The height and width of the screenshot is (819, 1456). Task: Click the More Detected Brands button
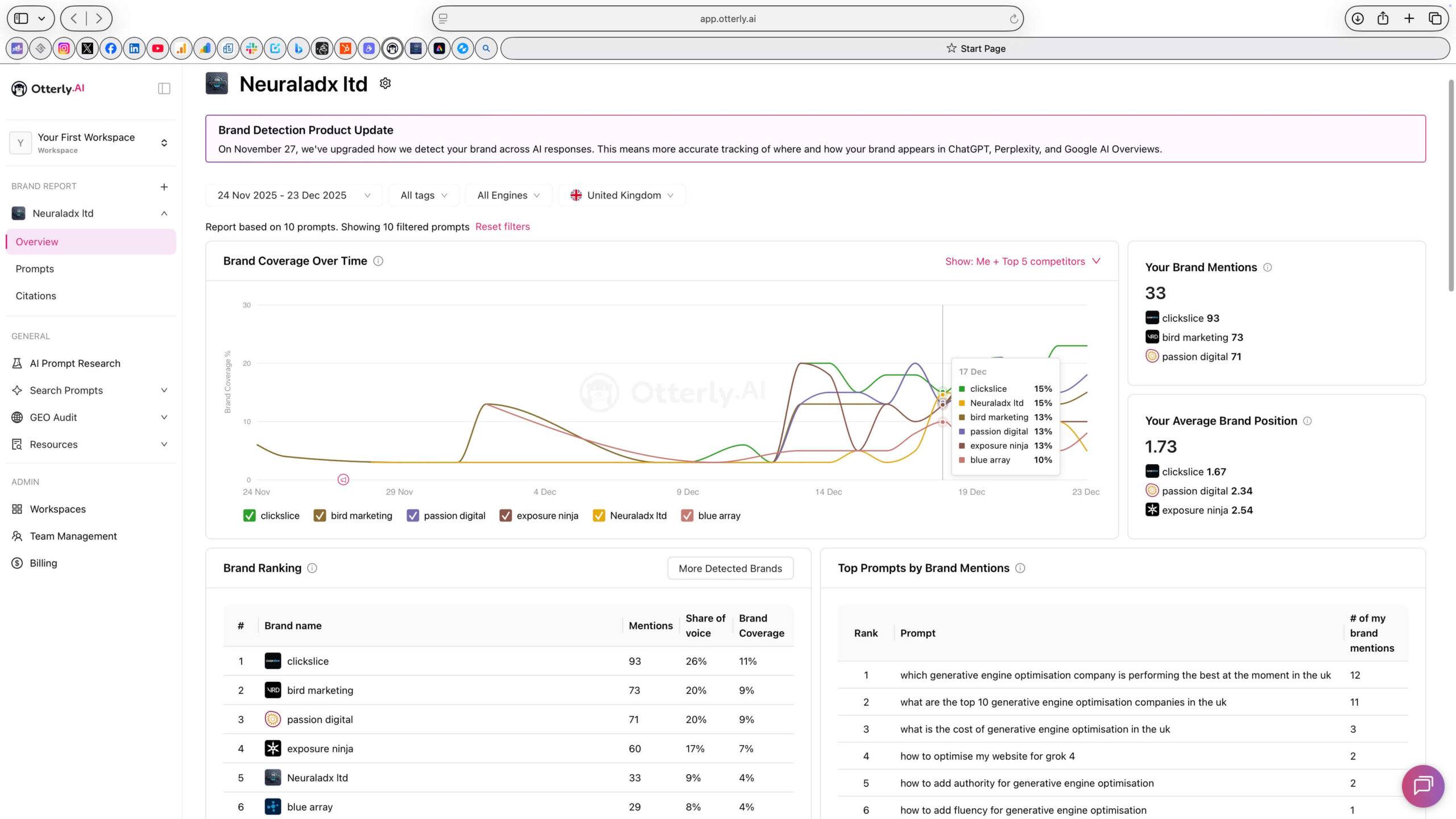coord(730,568)
